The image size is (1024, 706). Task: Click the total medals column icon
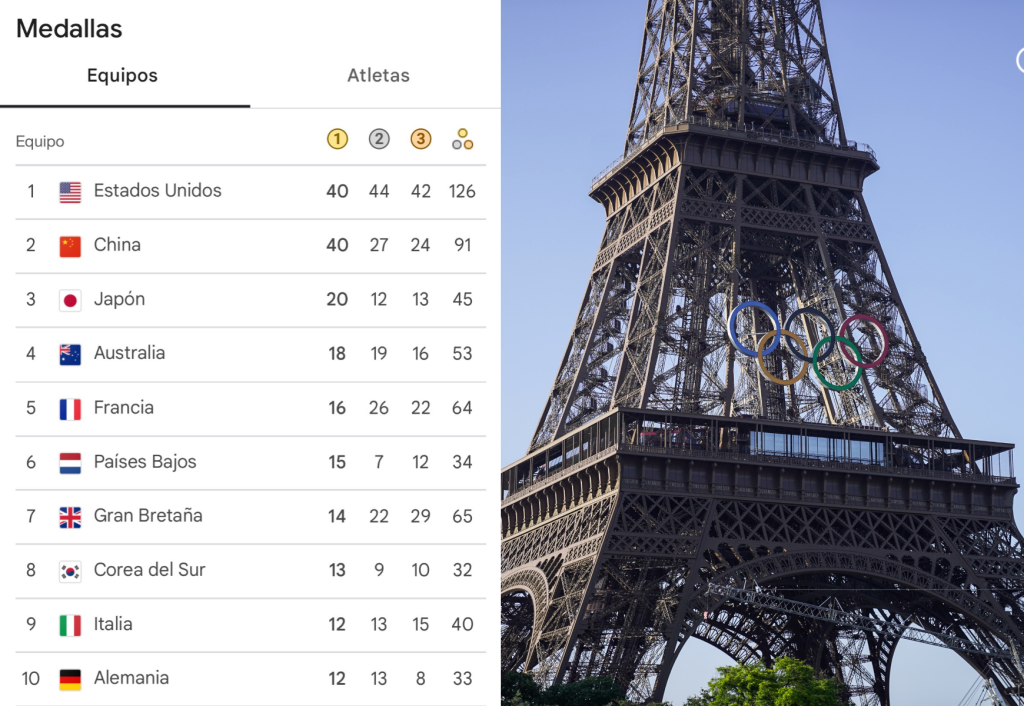[462, 139]
